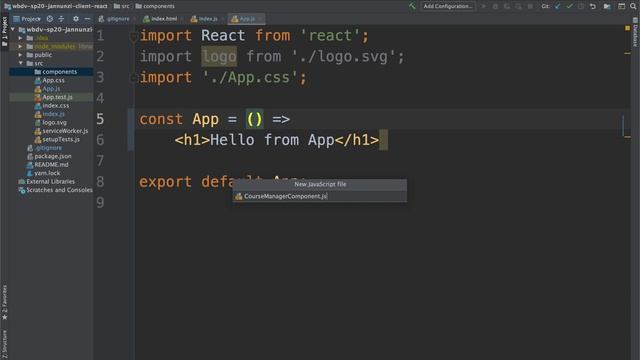Click 'Hello from App' text in code
The image size is (640, 360).
272,140
